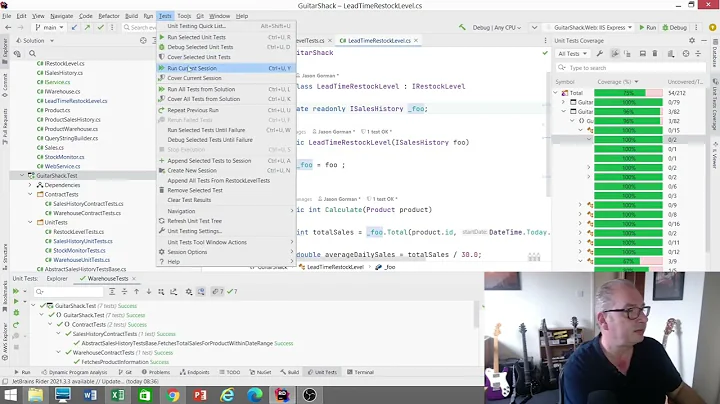Viewport: 720px width, 404px height.
Task: Click the Windows Start button
Action: pyautogui.click(x=10, y=395)
